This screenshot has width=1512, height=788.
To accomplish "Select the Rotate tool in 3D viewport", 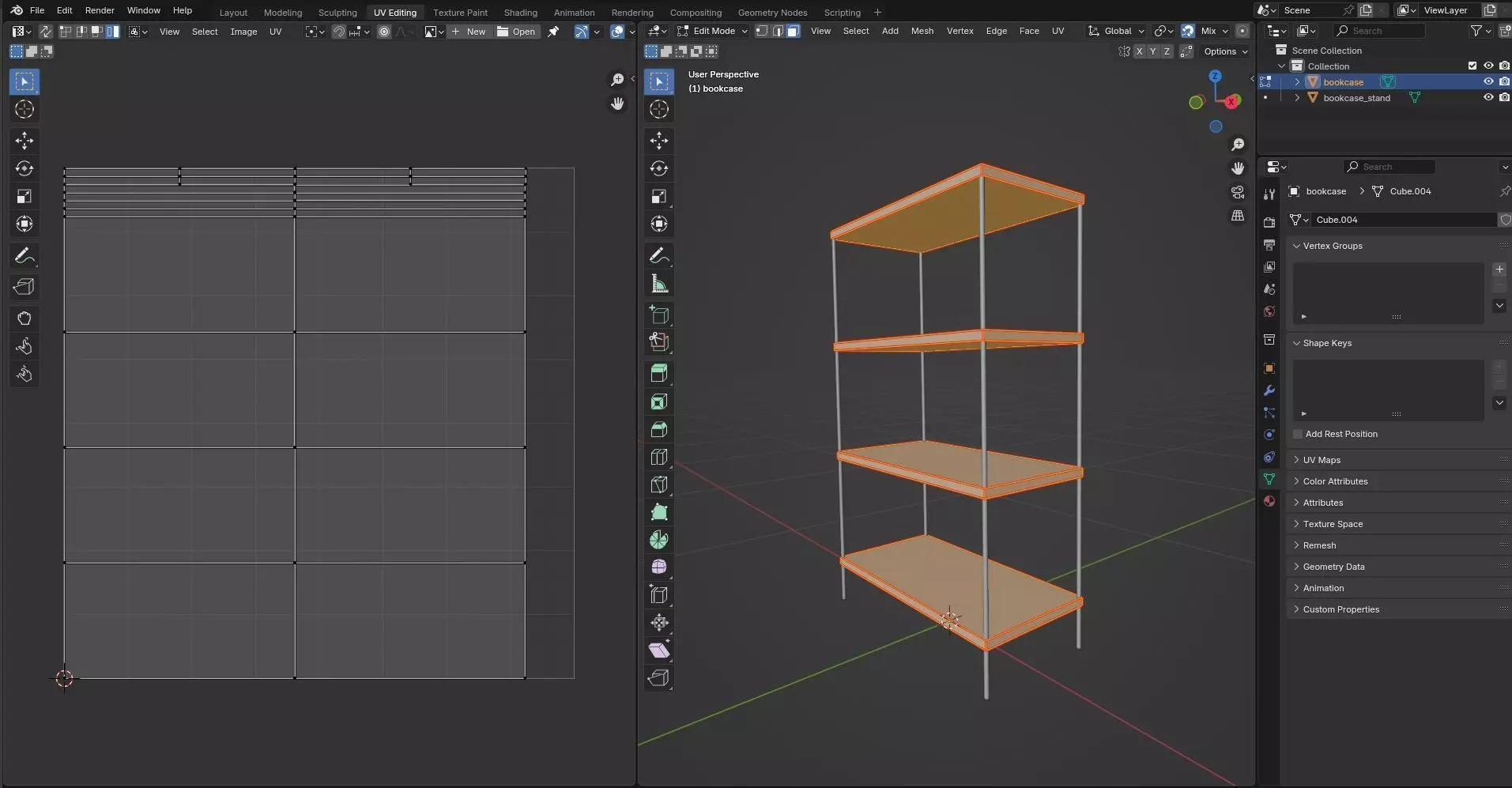I will (x=659, y=168).
